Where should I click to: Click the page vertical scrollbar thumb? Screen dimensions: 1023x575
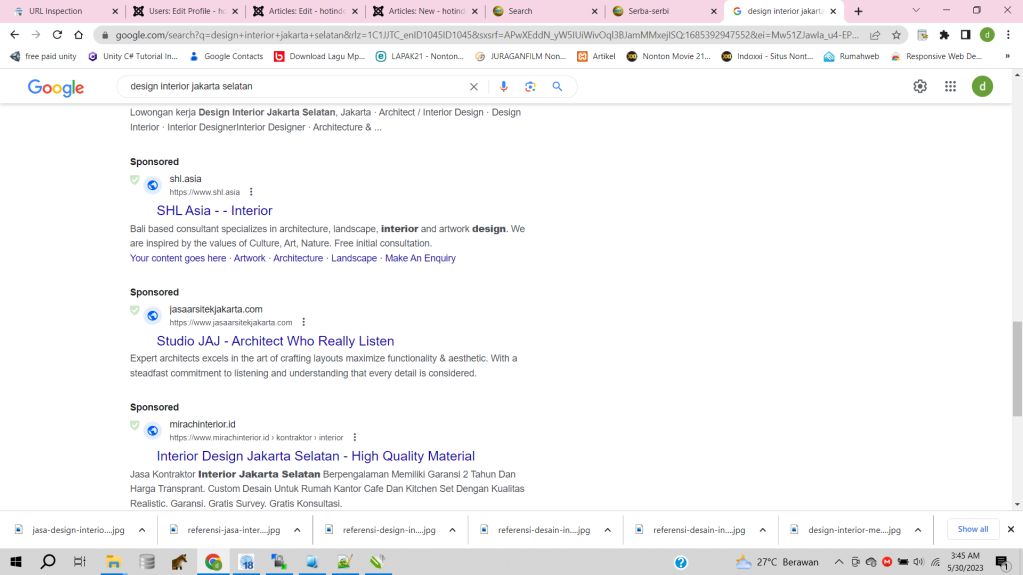tap(1017, 368)
